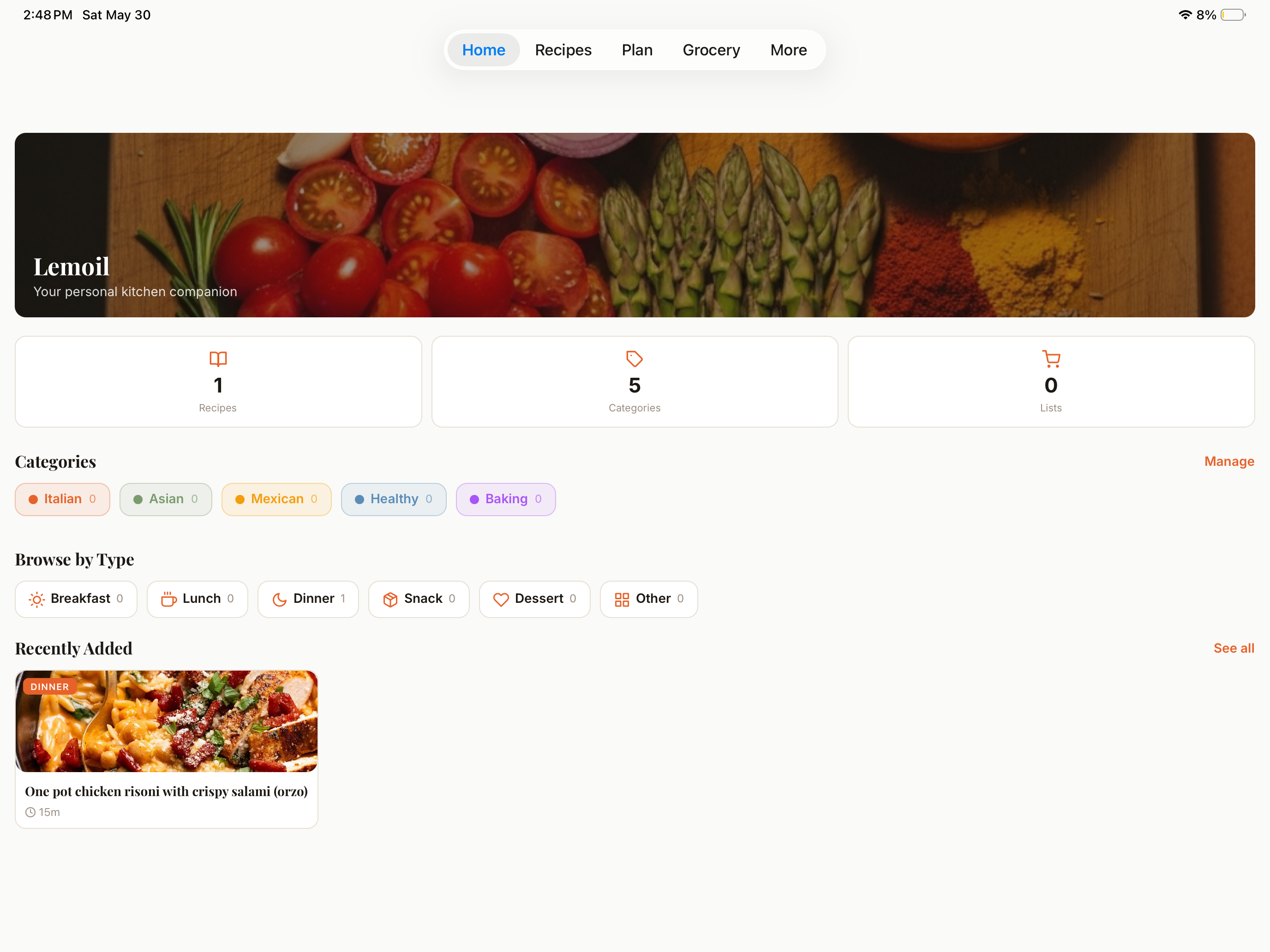Open the 0 Lists stat card
1270x952 pixels.
(x=1051, y=381)
